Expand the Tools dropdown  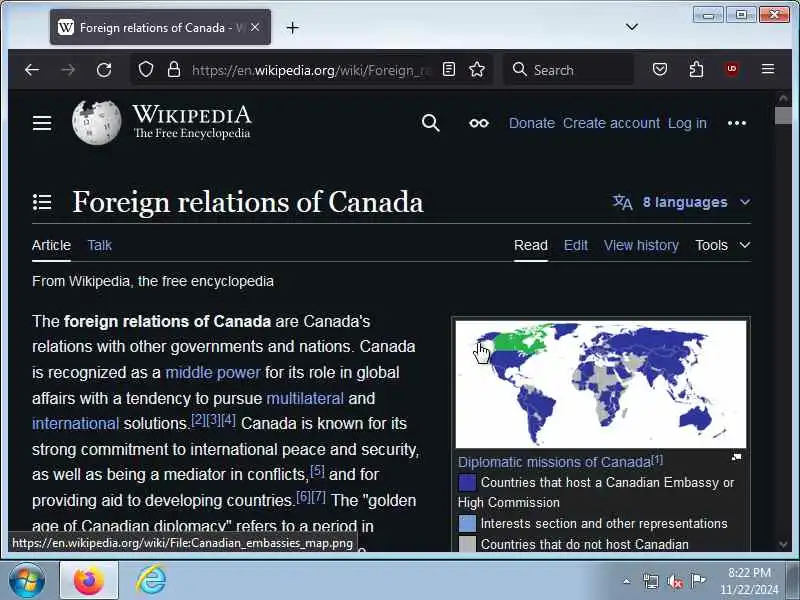[x=722, y=245]
